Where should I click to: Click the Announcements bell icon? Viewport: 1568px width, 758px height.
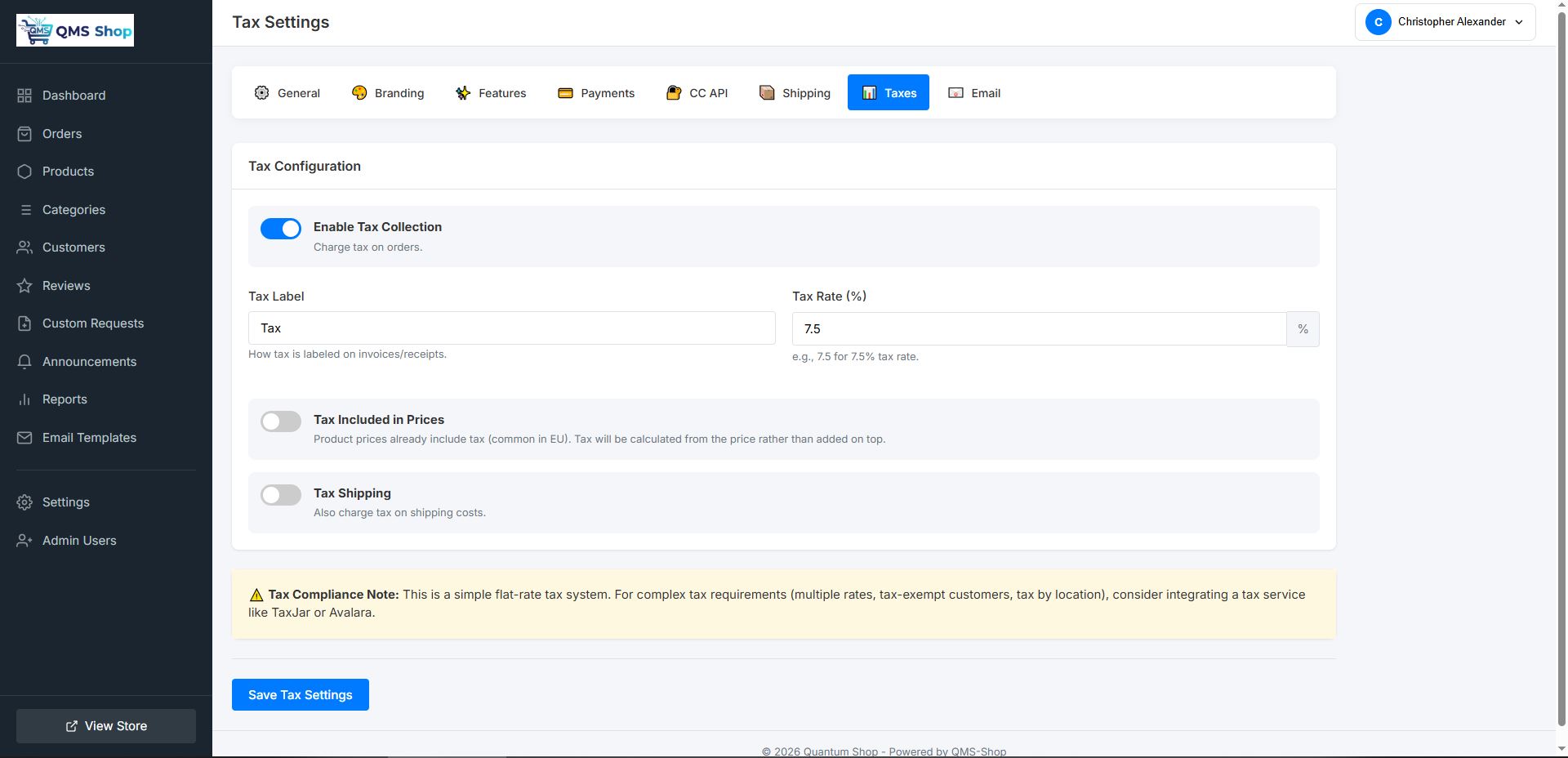click(x=24, y=362)
